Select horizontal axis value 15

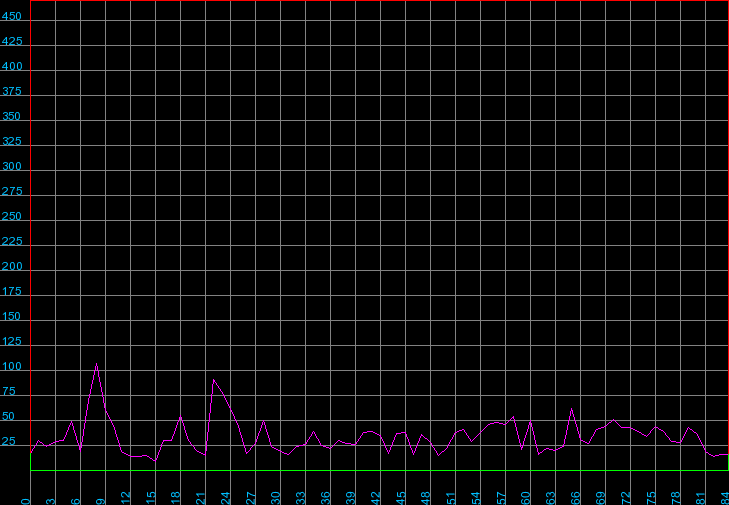coord(151,498)
